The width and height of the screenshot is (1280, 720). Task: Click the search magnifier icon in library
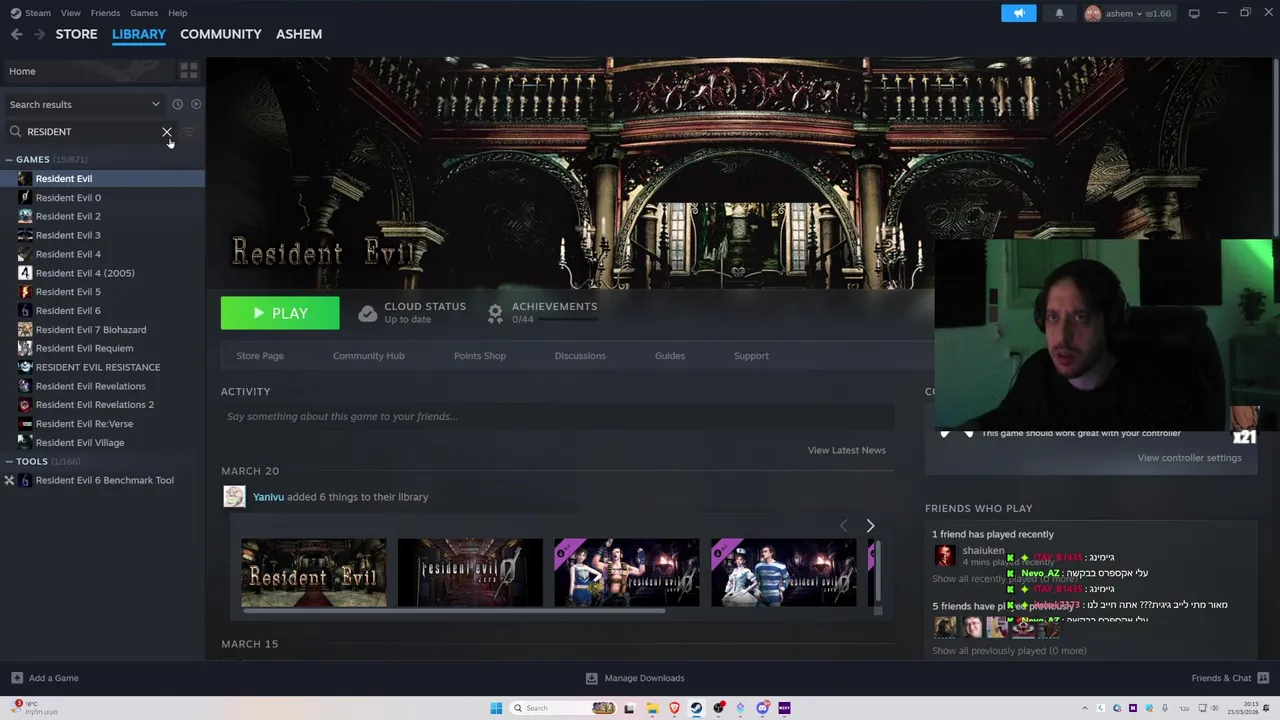tap(15, 132)
